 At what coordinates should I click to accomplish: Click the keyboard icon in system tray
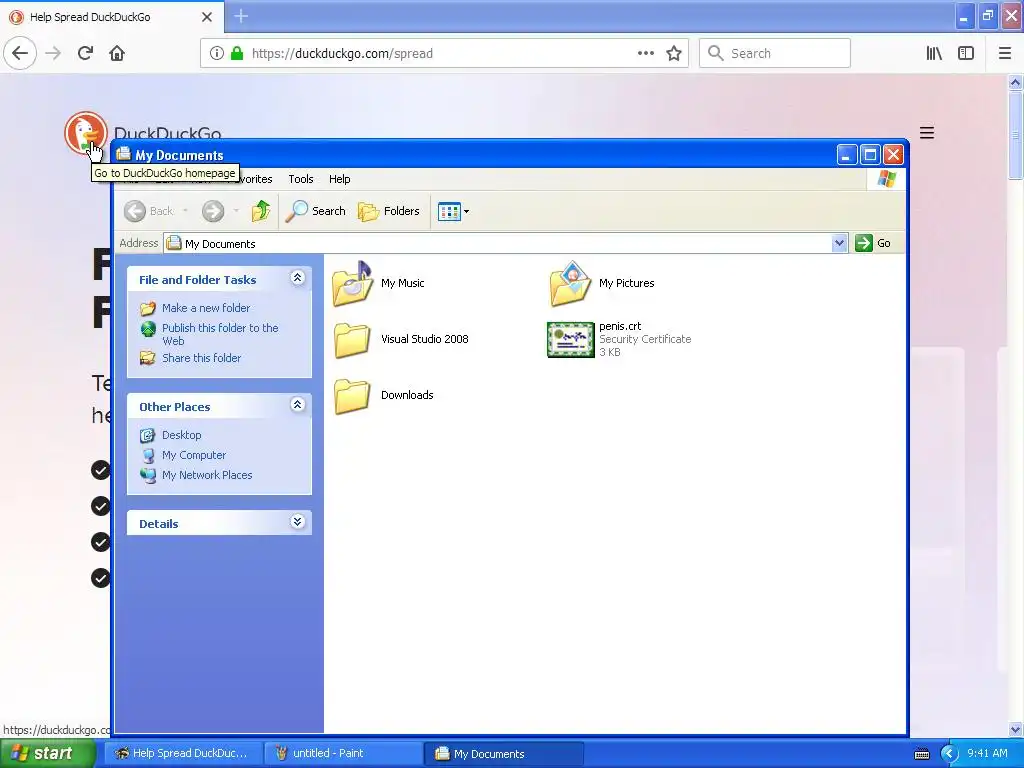click(922, 754)
